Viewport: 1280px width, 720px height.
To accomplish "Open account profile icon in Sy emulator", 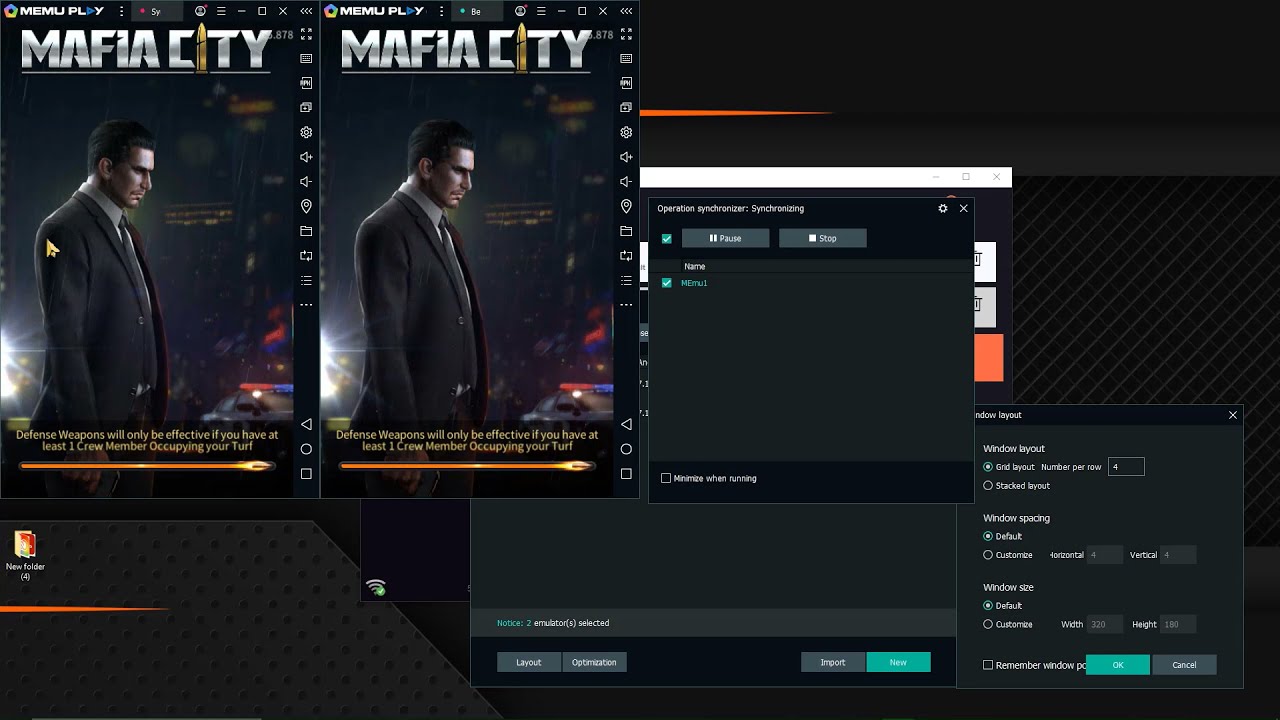I will point(200,11).
